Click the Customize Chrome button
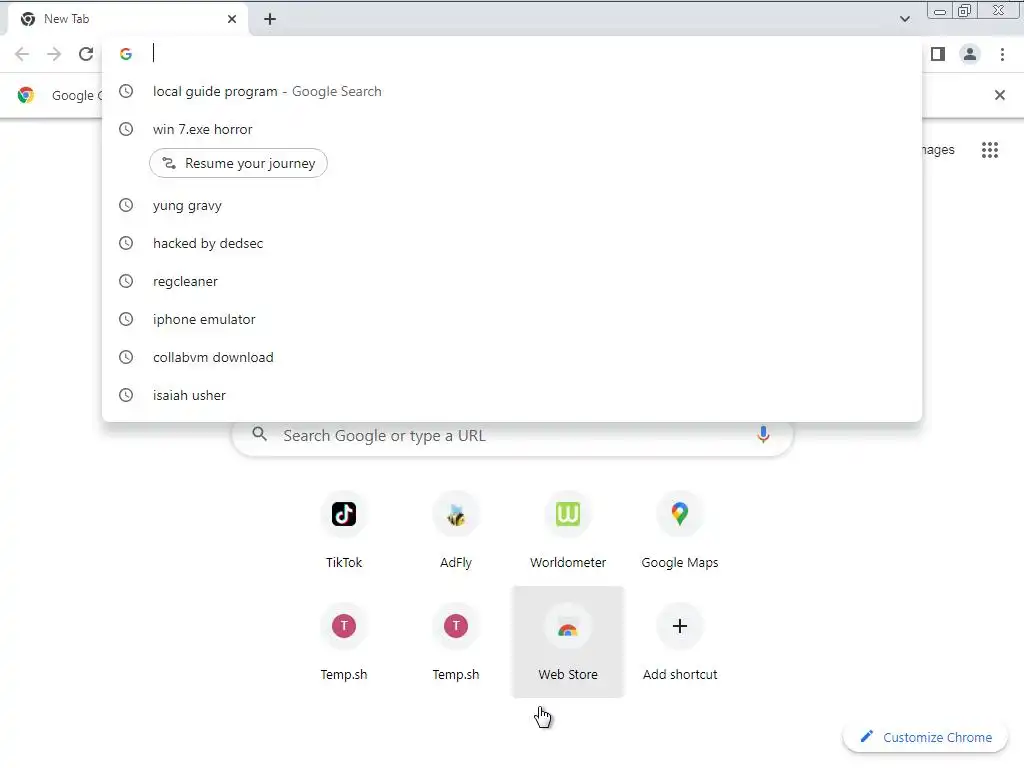The width and height of the screenshot is (1024, 768). pos(925,737)
